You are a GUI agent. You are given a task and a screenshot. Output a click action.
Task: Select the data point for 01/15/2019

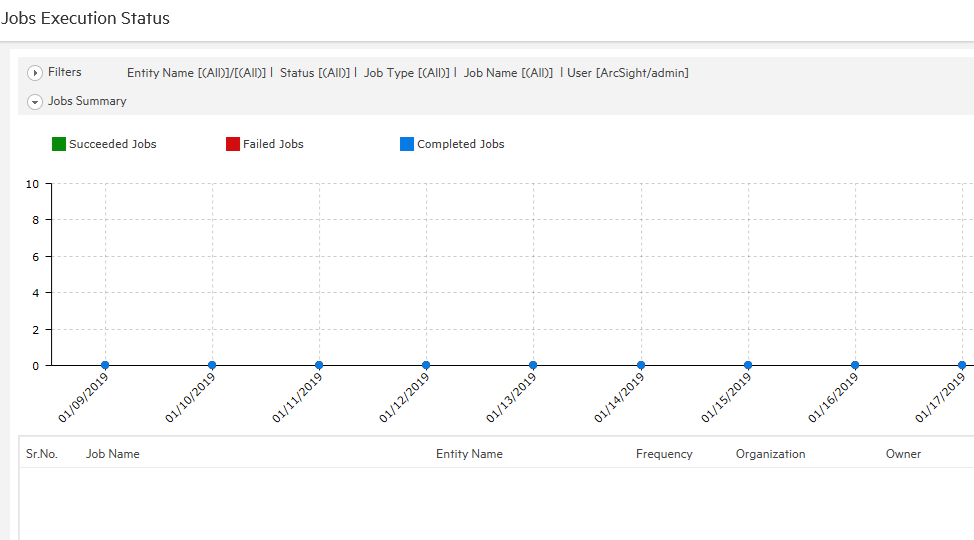(748, 366)
